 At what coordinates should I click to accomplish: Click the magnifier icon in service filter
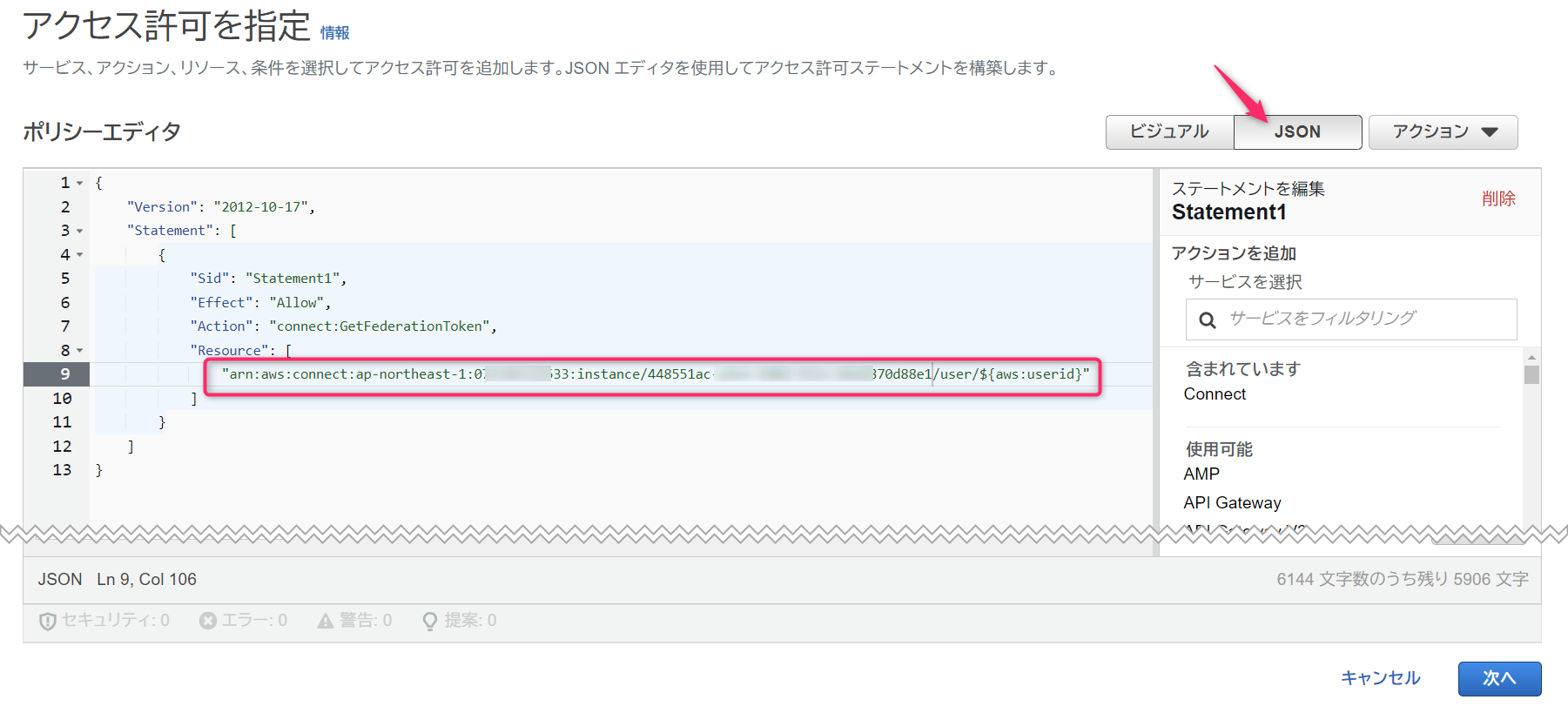pyautogui.click(x=1208, y=320)
